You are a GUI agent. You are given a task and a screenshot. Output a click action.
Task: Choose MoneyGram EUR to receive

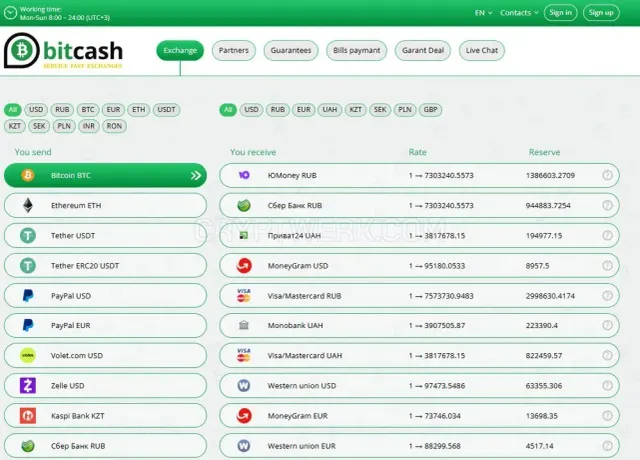tap(419, 416)
